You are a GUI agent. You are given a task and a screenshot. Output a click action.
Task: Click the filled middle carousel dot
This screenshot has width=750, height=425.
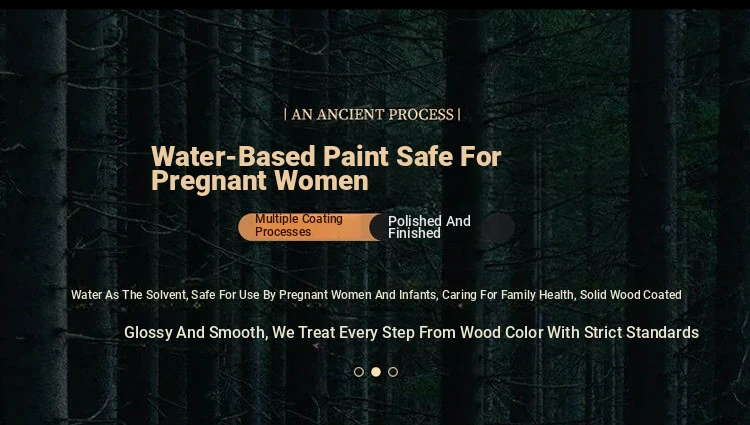point(376,372)
